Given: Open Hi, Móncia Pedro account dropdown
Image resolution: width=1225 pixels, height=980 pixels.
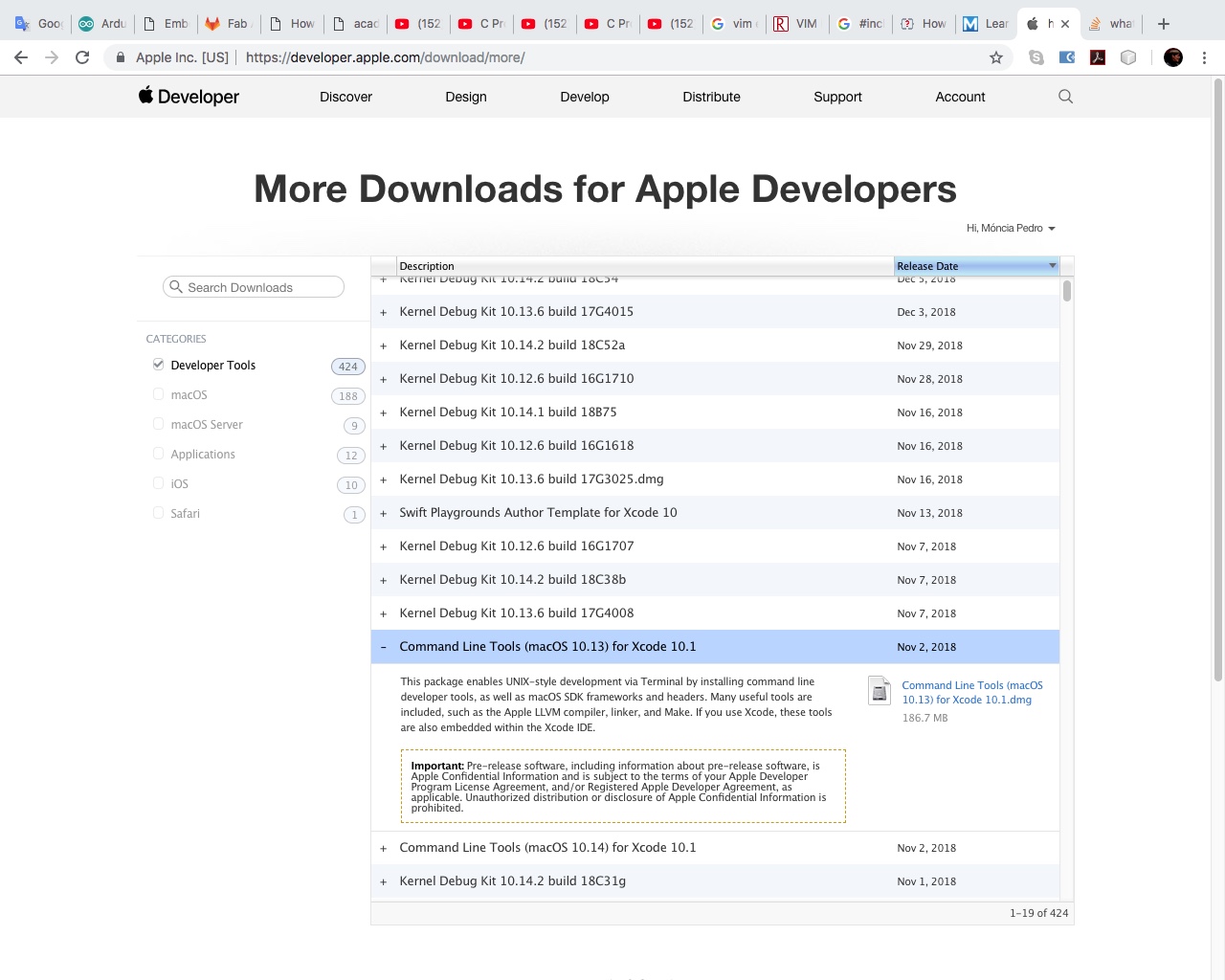Looking at the screenshot, I should 1011,228.
